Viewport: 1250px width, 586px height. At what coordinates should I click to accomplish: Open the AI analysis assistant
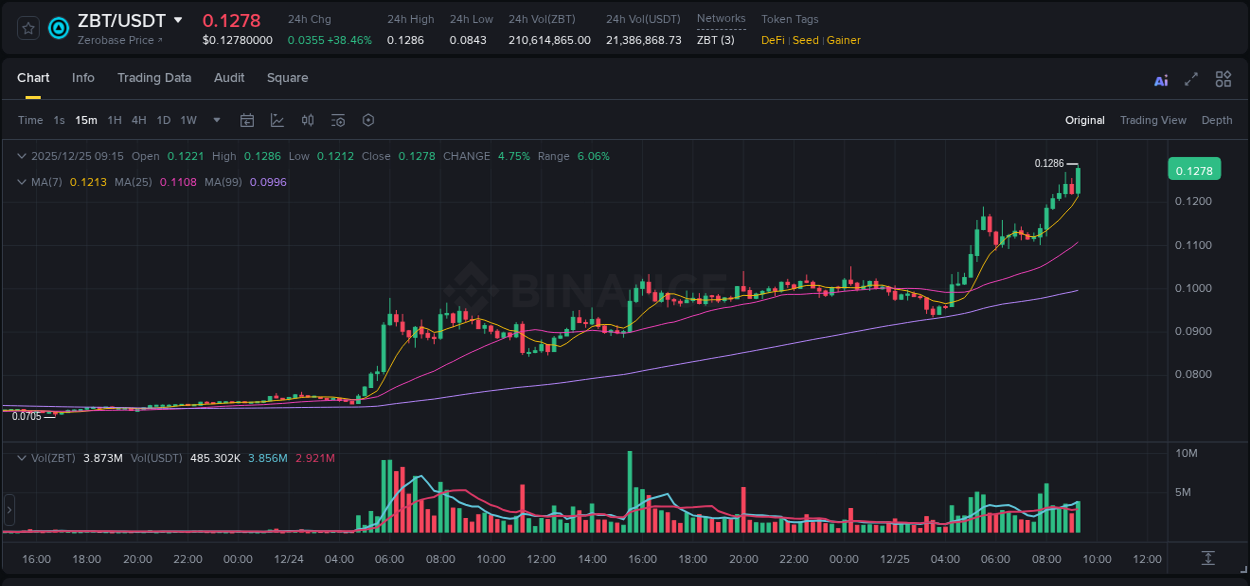[x=1160, y=79]
